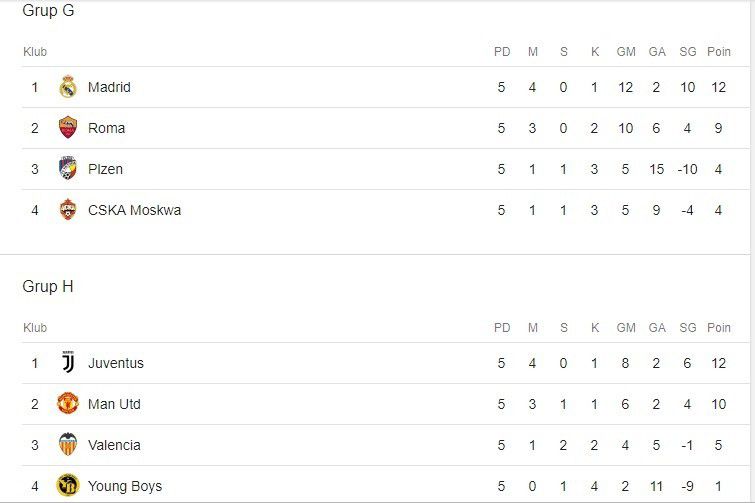Image resolution: width=755 pixels, height=503 pixels.
Task: Open the Madrid team link
Action: [x=109, y=87]
